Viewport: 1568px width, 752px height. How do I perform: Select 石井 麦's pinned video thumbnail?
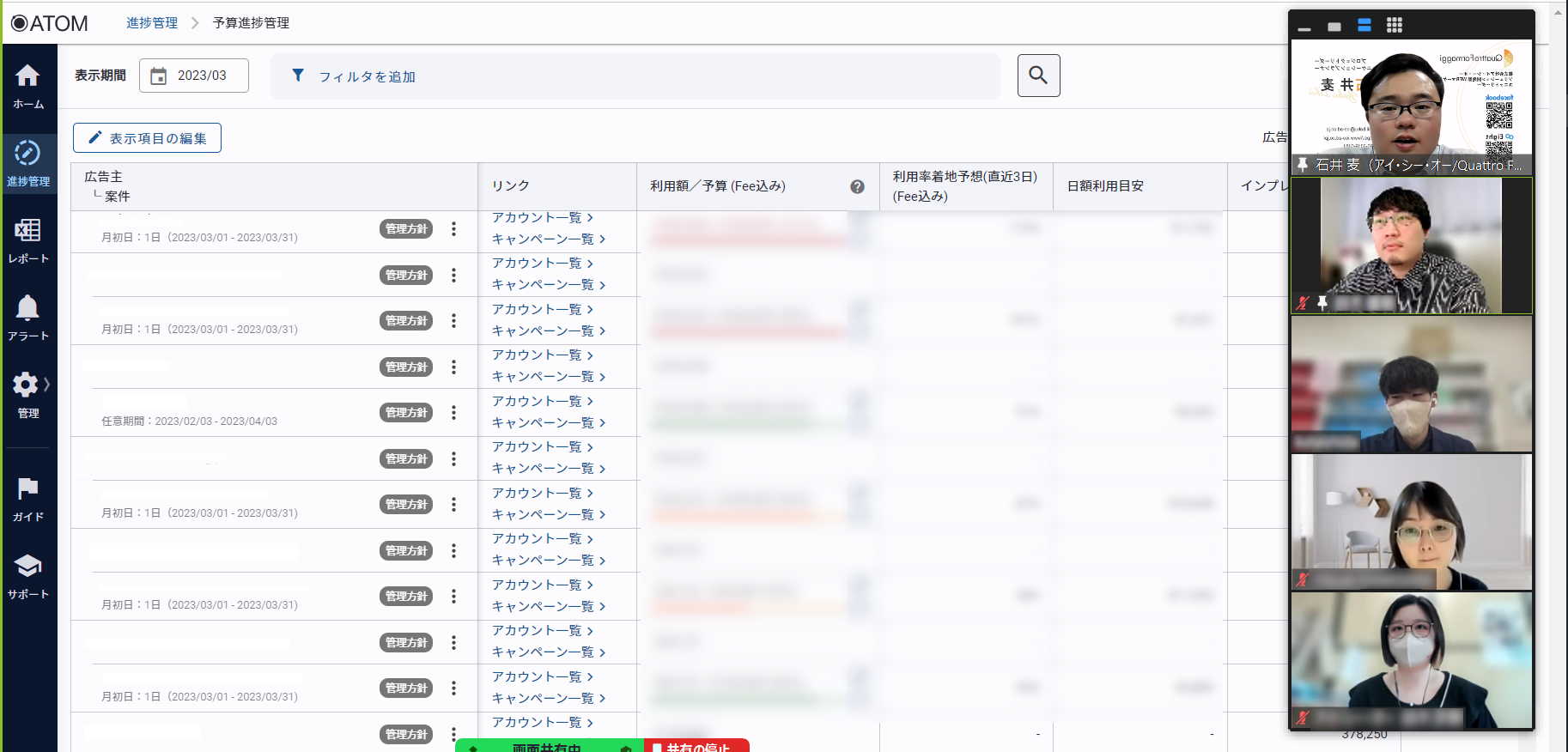[x=1411, y=107]
